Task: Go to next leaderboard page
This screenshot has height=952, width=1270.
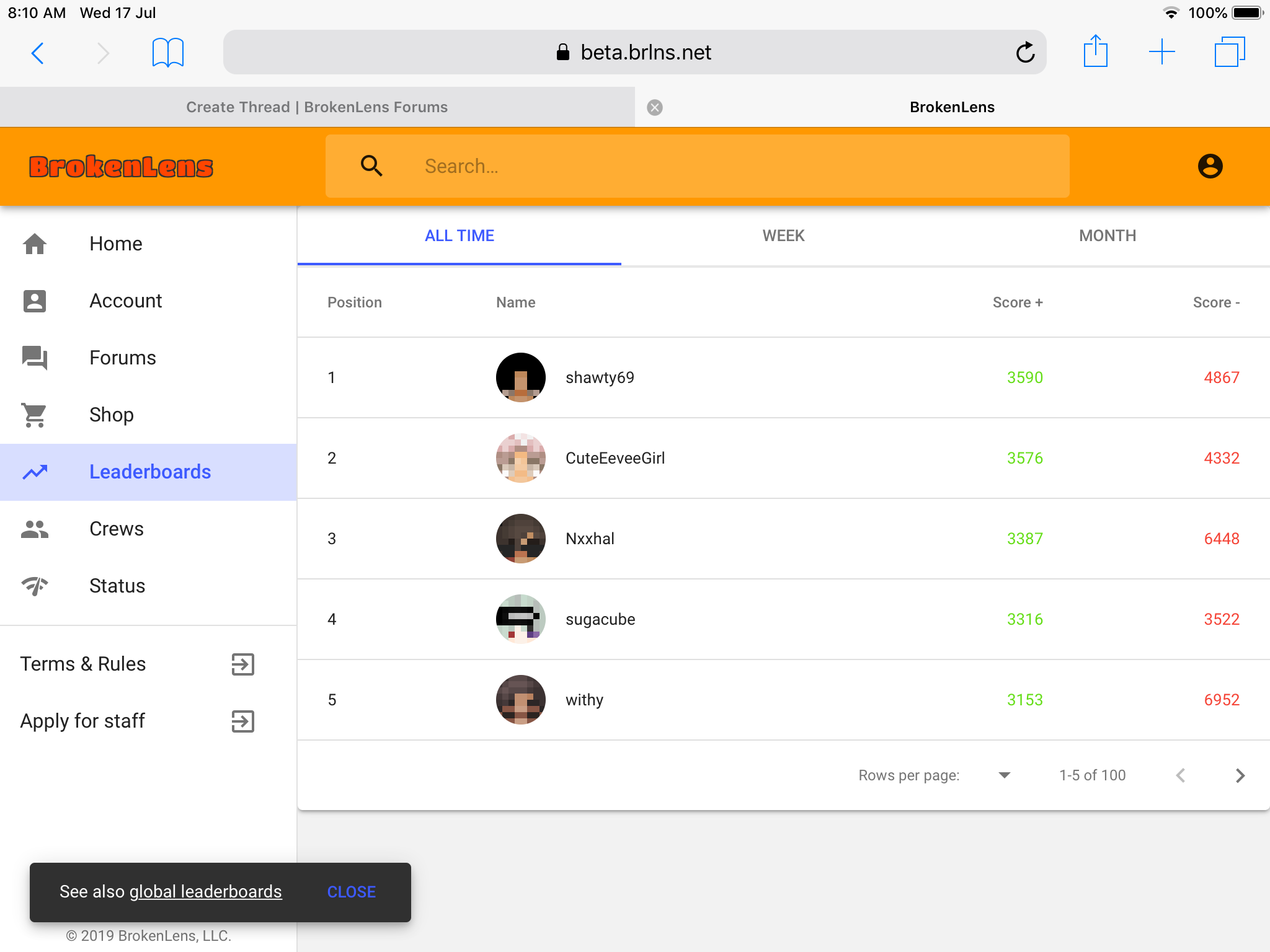Action: point(1240,775)
